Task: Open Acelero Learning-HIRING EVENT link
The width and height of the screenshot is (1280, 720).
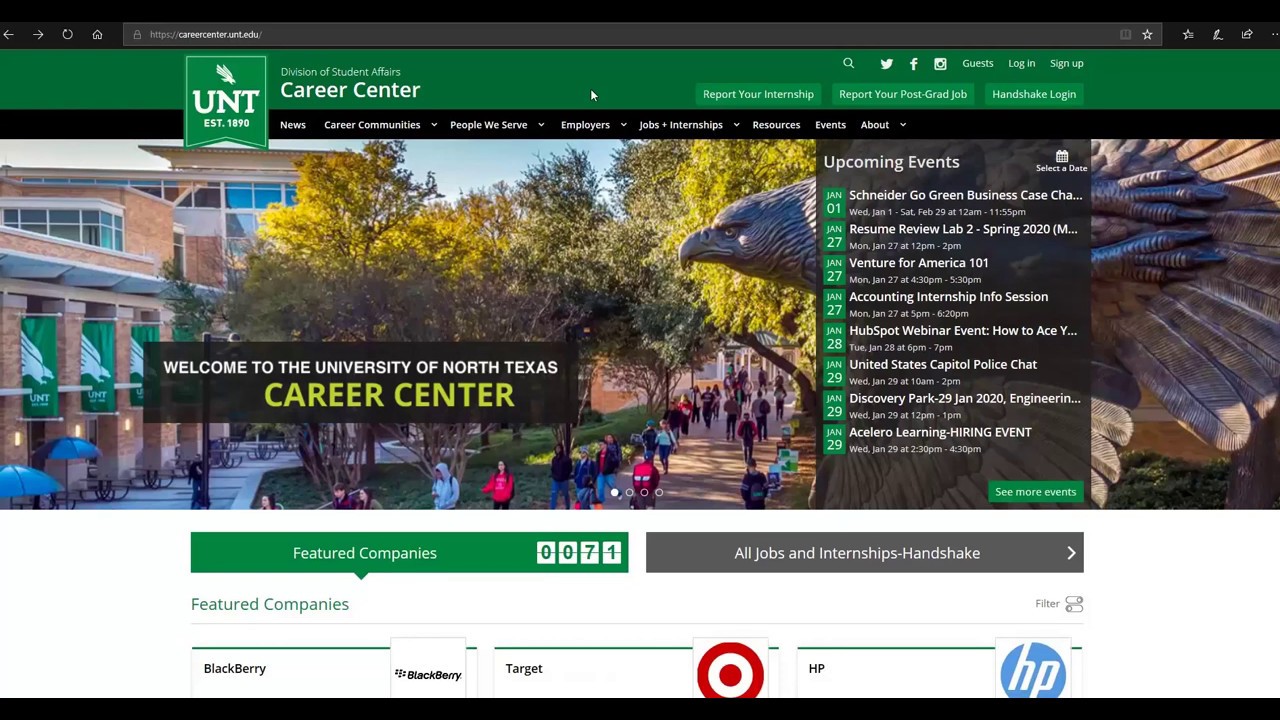Action: click(x=940, y=433)
